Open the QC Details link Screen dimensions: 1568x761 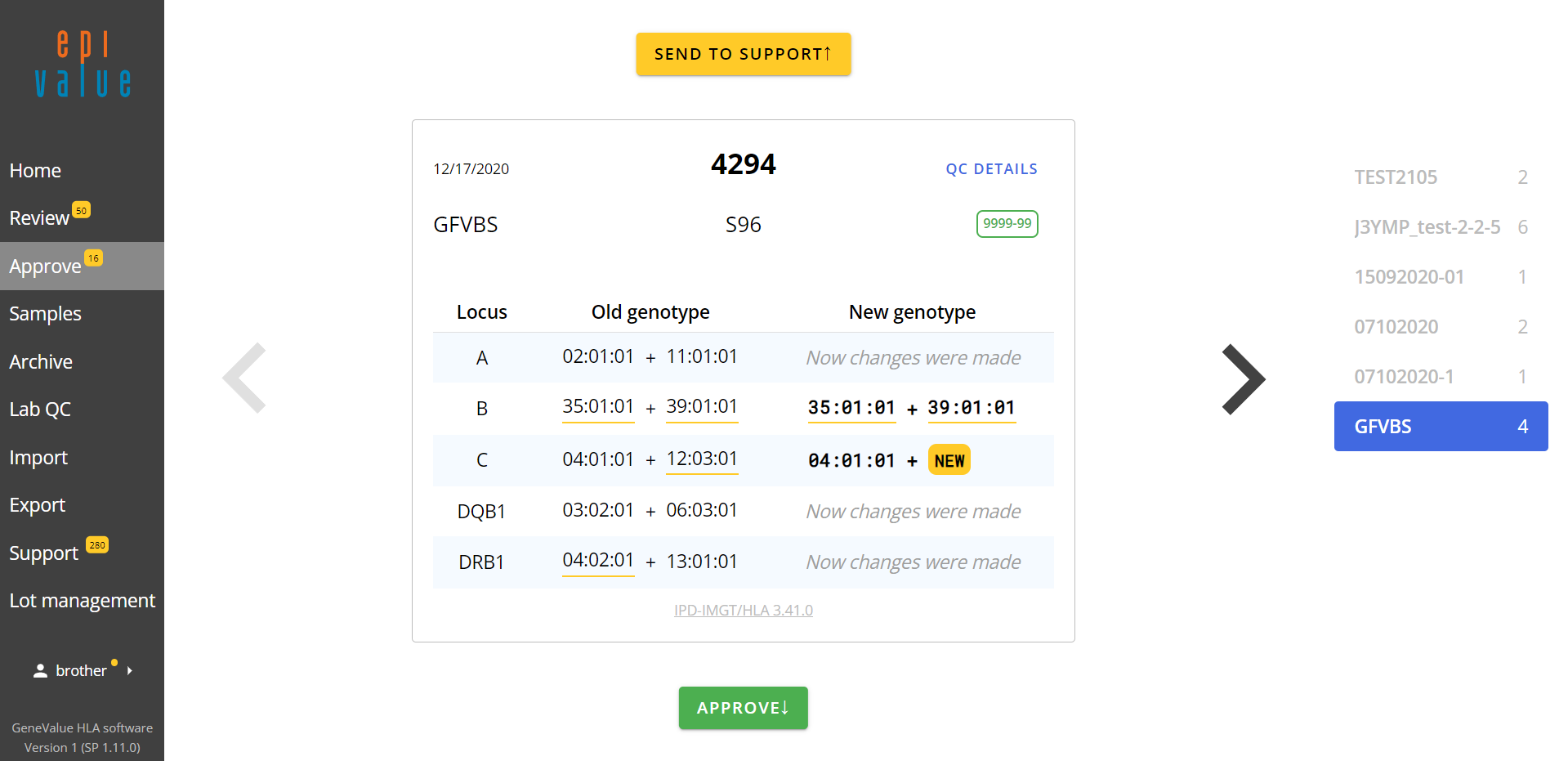pyautogui.click(x=991, y=169)
